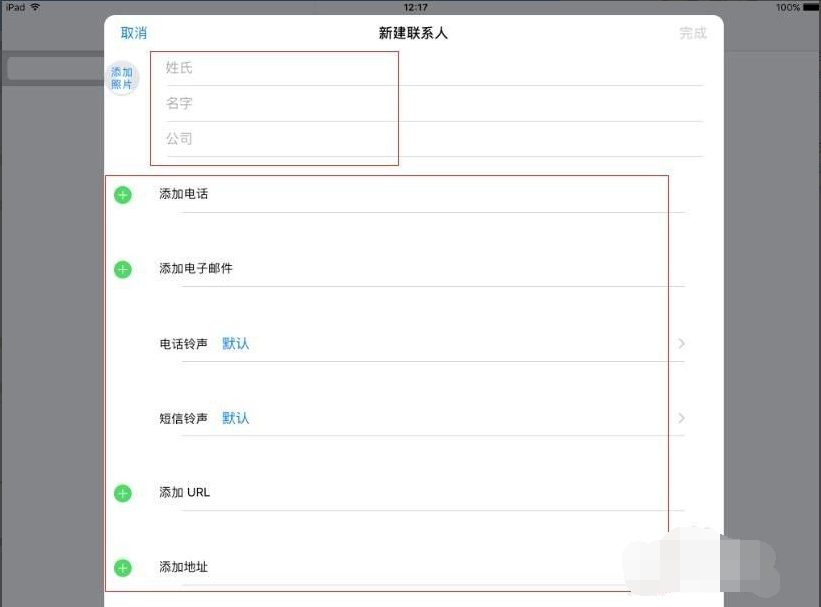Tap 取消 to cancel contact creation

[x=133, y=32]
